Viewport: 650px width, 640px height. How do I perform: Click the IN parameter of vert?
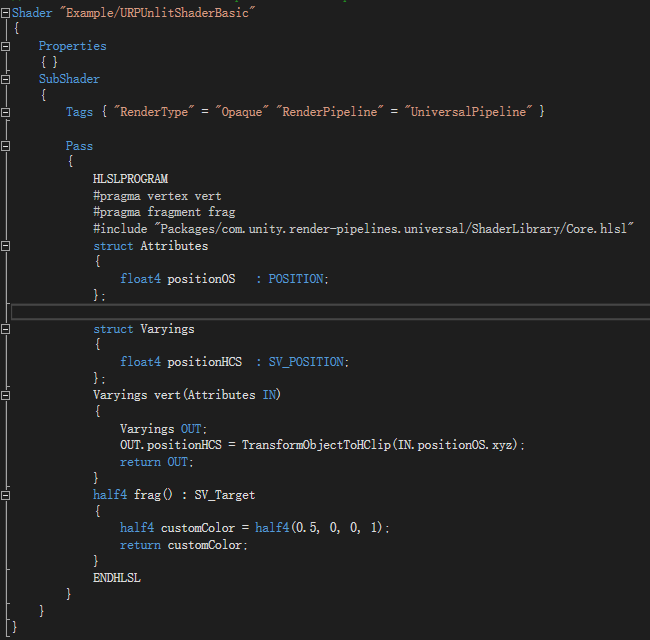(x=269, y=395)
